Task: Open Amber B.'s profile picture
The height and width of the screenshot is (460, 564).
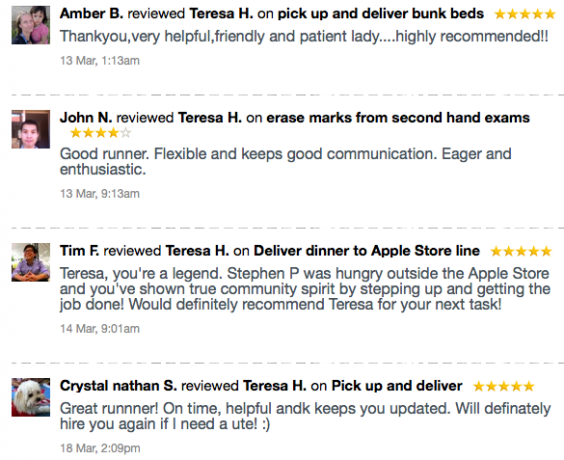Action: point(31,25)
